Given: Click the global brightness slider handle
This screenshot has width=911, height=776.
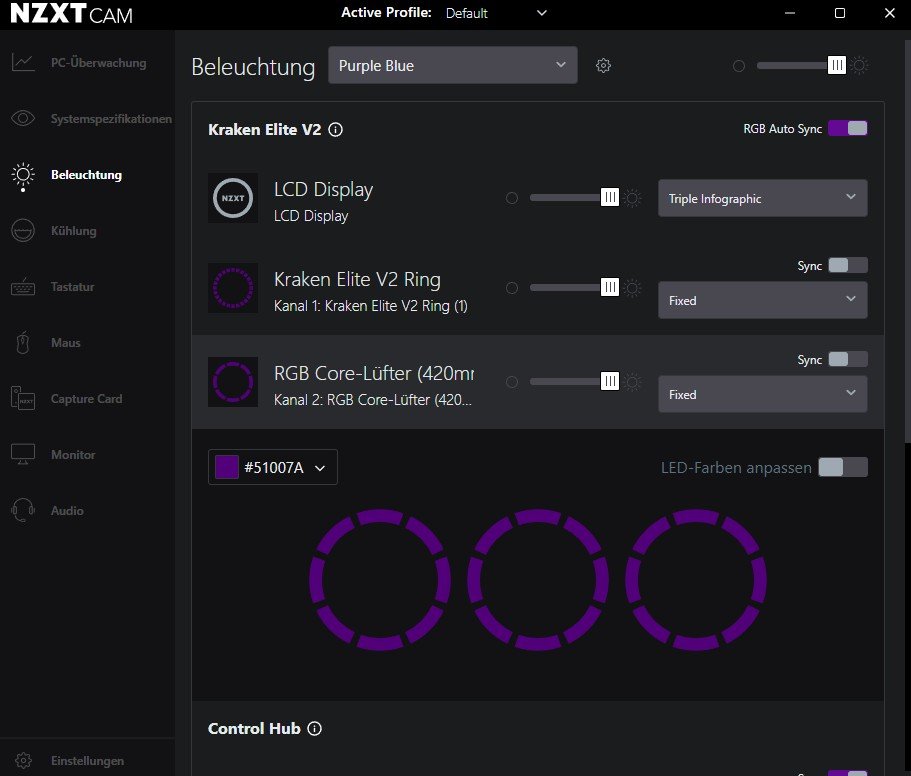Looking at the screenshot, I should pos(837,65).
